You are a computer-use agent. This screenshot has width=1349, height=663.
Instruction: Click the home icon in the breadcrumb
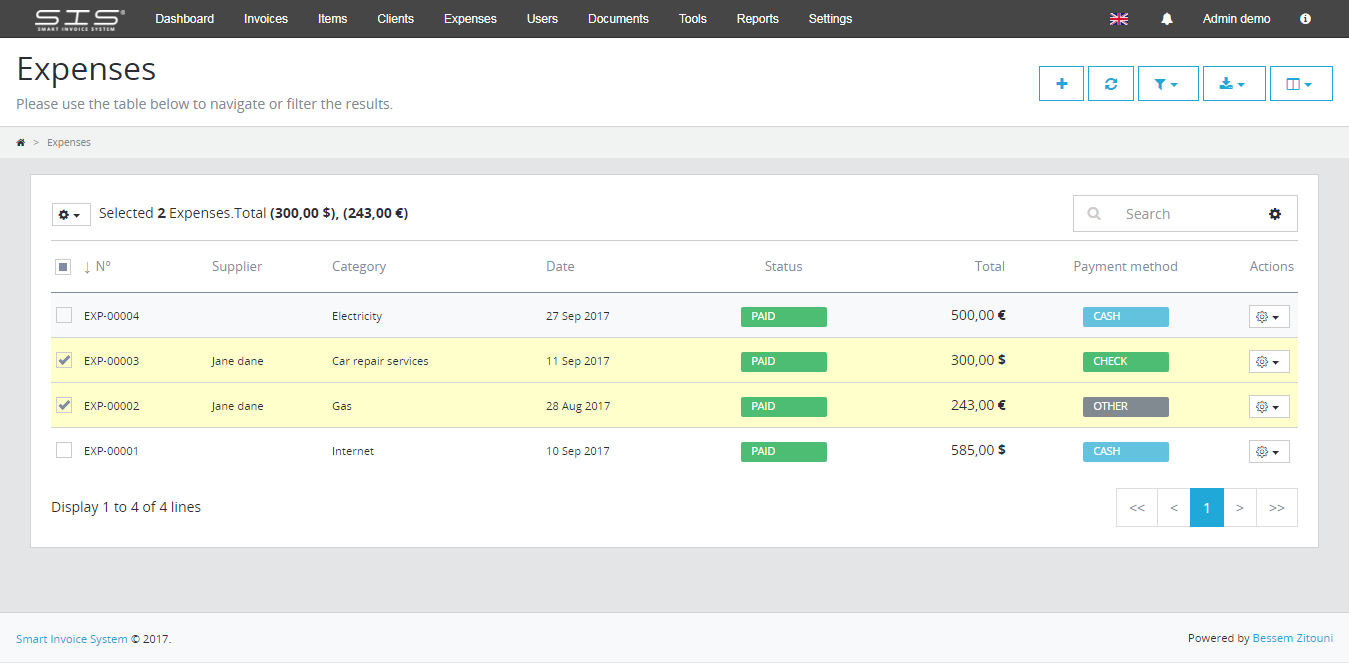pyautogui.click(x=20, y=141)
